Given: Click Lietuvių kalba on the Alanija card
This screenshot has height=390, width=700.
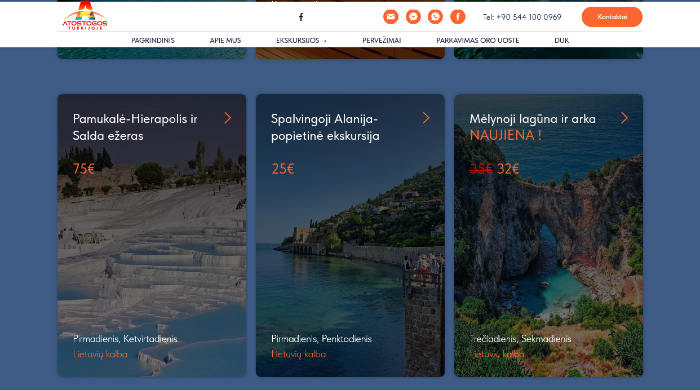Looking at the screenshot, I should pyautogui.click(x=299, y=354).
